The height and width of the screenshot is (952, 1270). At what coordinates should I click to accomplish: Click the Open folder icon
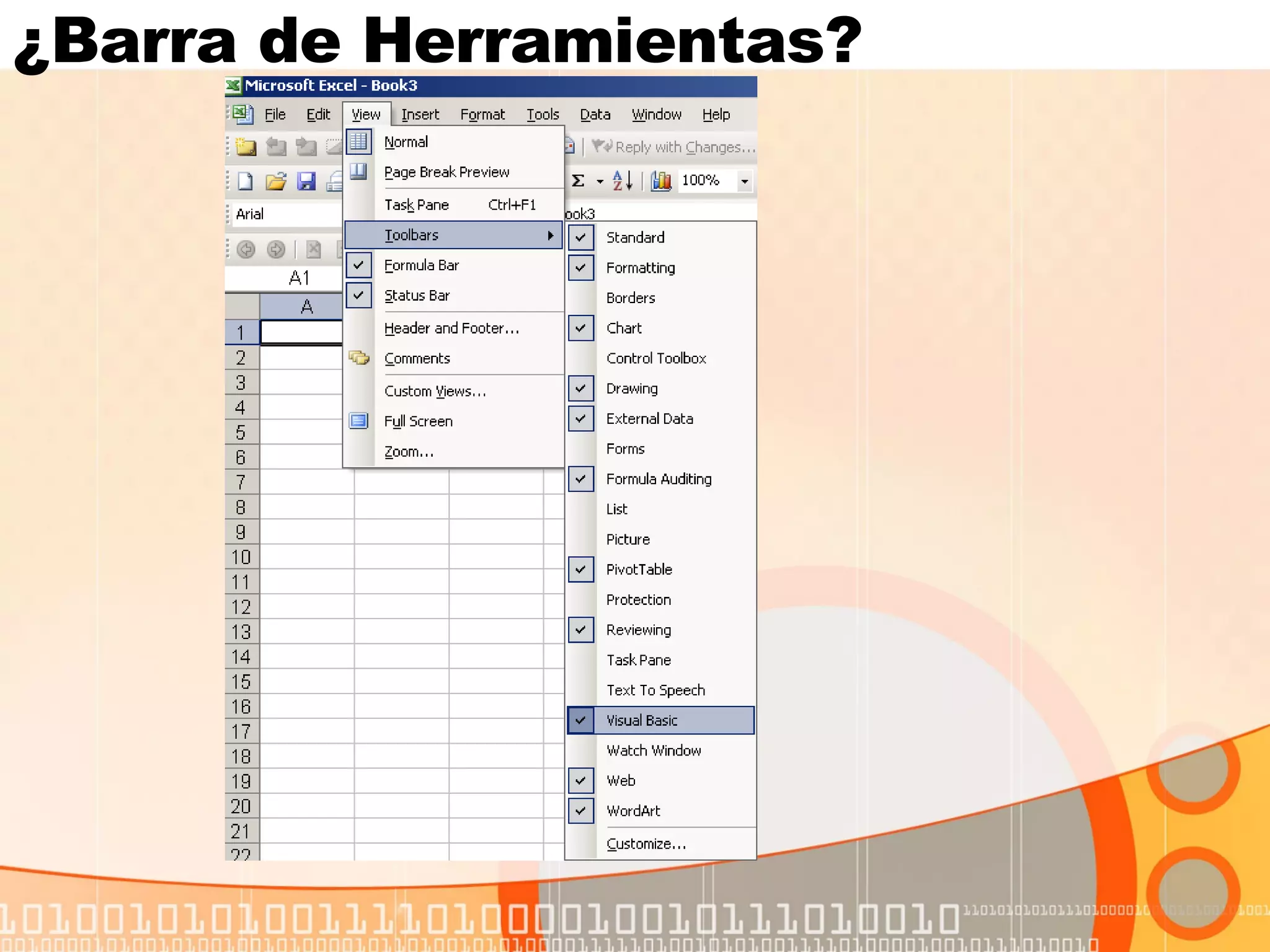coord(276,181)
